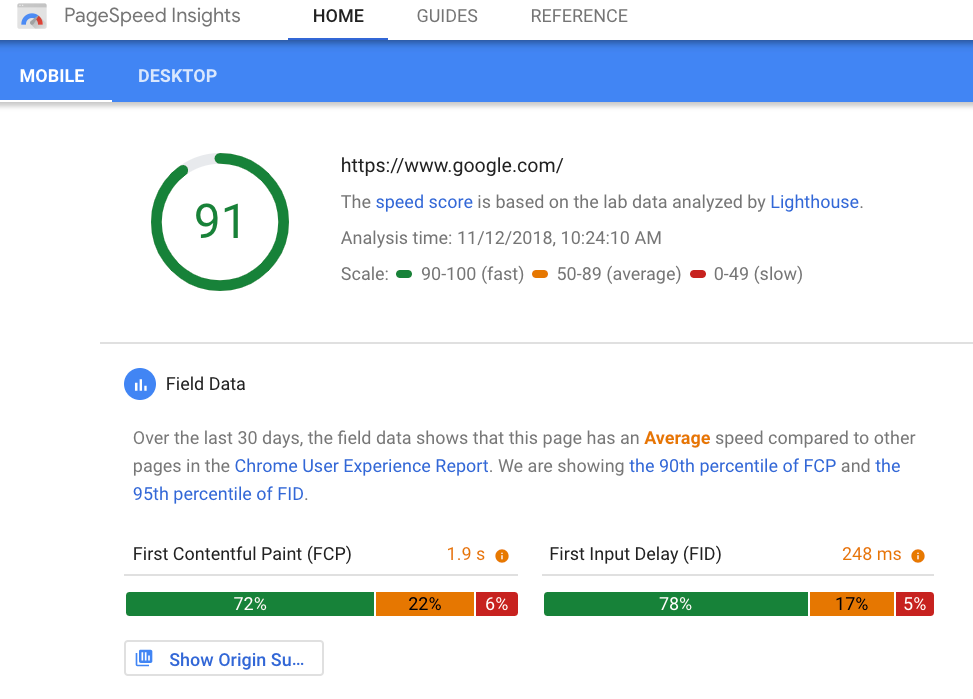Screen dimensions: 973x699
Task: Click the PageSpeed Insights logo icon
Action: pos(32,16)
